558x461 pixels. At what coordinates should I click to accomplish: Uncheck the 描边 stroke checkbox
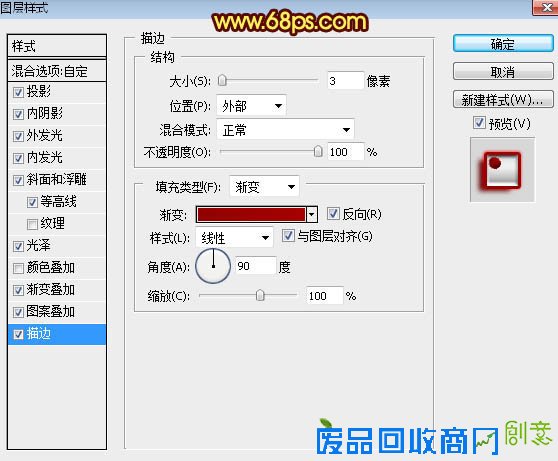(x=18, y=334)
